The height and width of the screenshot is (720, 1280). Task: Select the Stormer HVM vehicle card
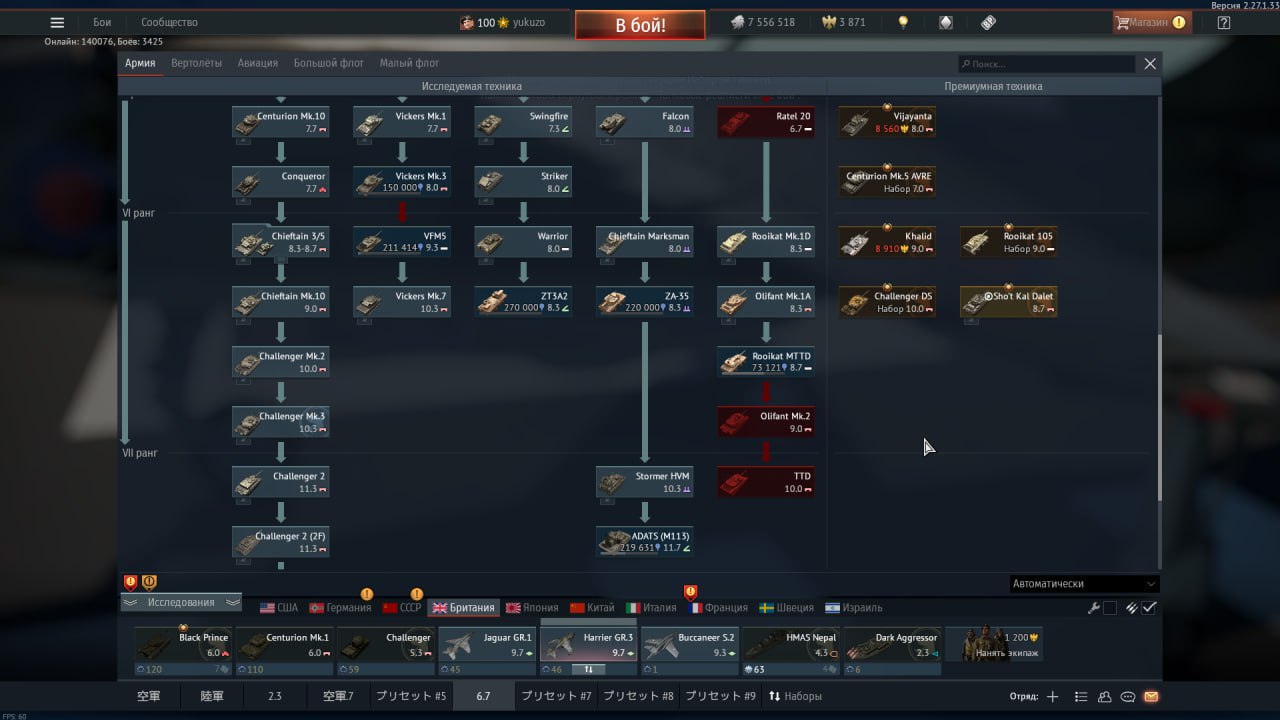(645, 483)
